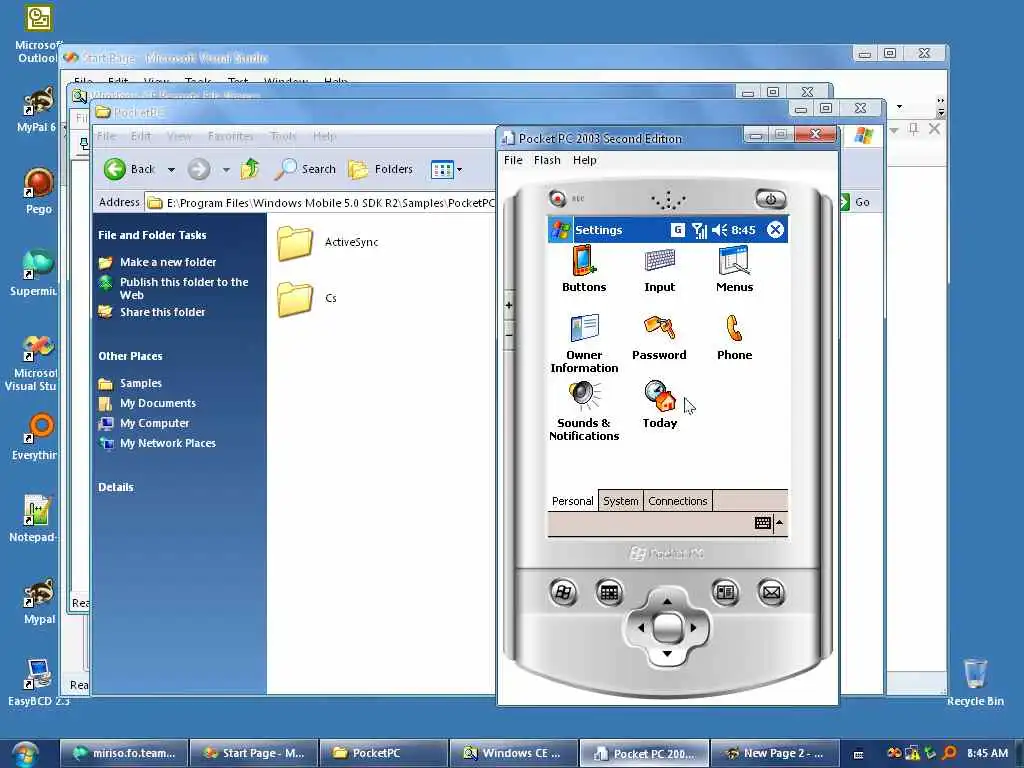
Task: Click the D-pad up arrow
Action: pyautogui.click(x=667, y=601)
